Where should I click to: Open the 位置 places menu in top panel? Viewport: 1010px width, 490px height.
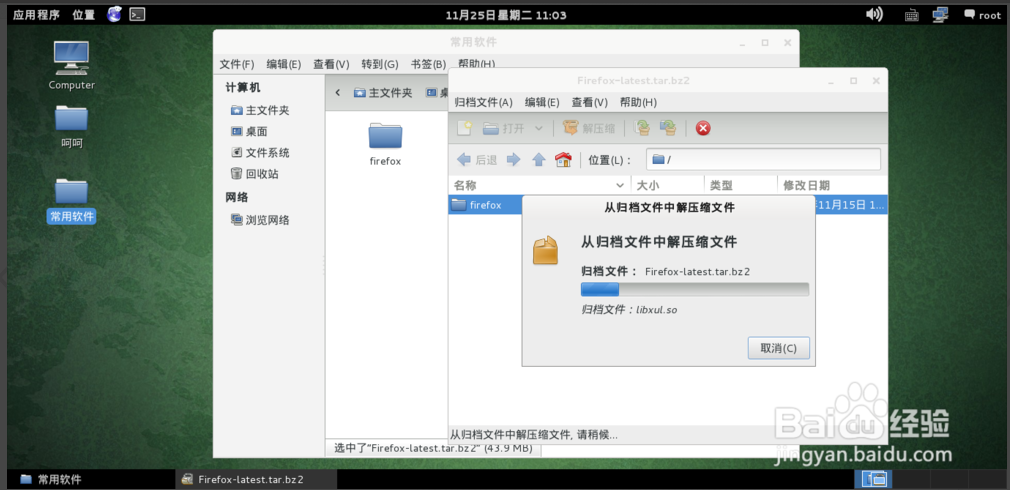click(x=84, y=15)
